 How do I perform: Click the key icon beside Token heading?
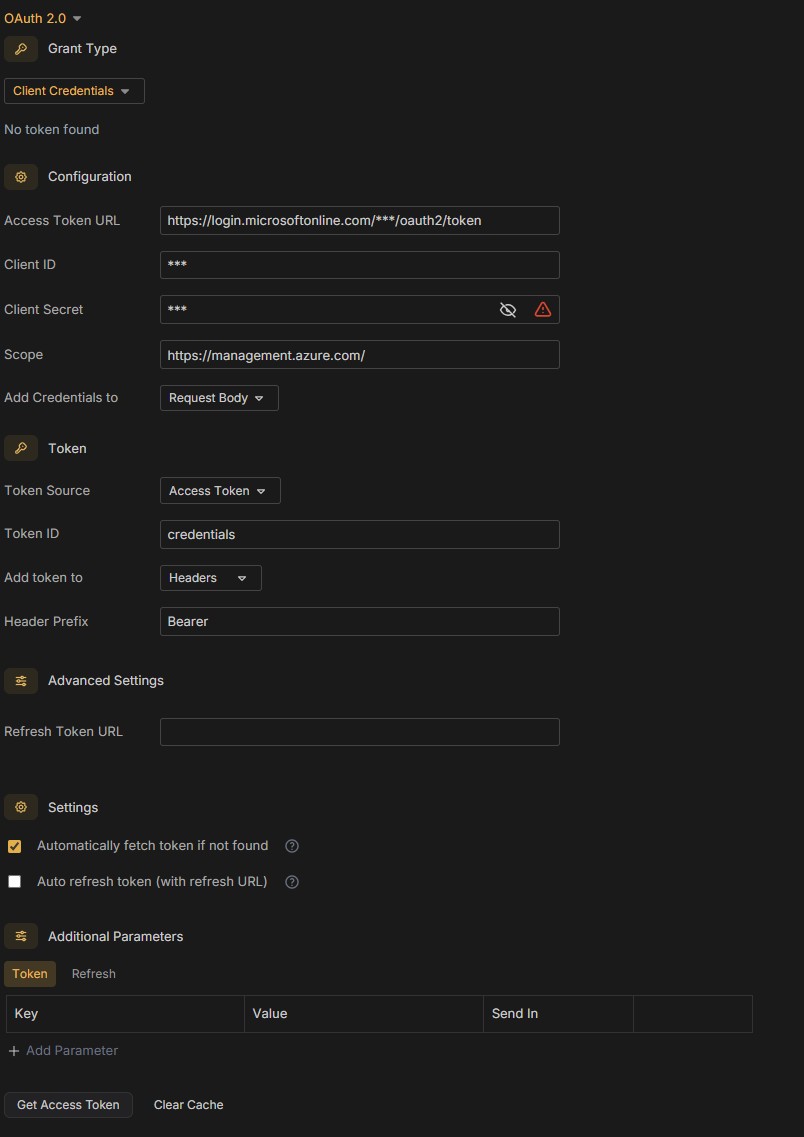(x=21, y=448)
